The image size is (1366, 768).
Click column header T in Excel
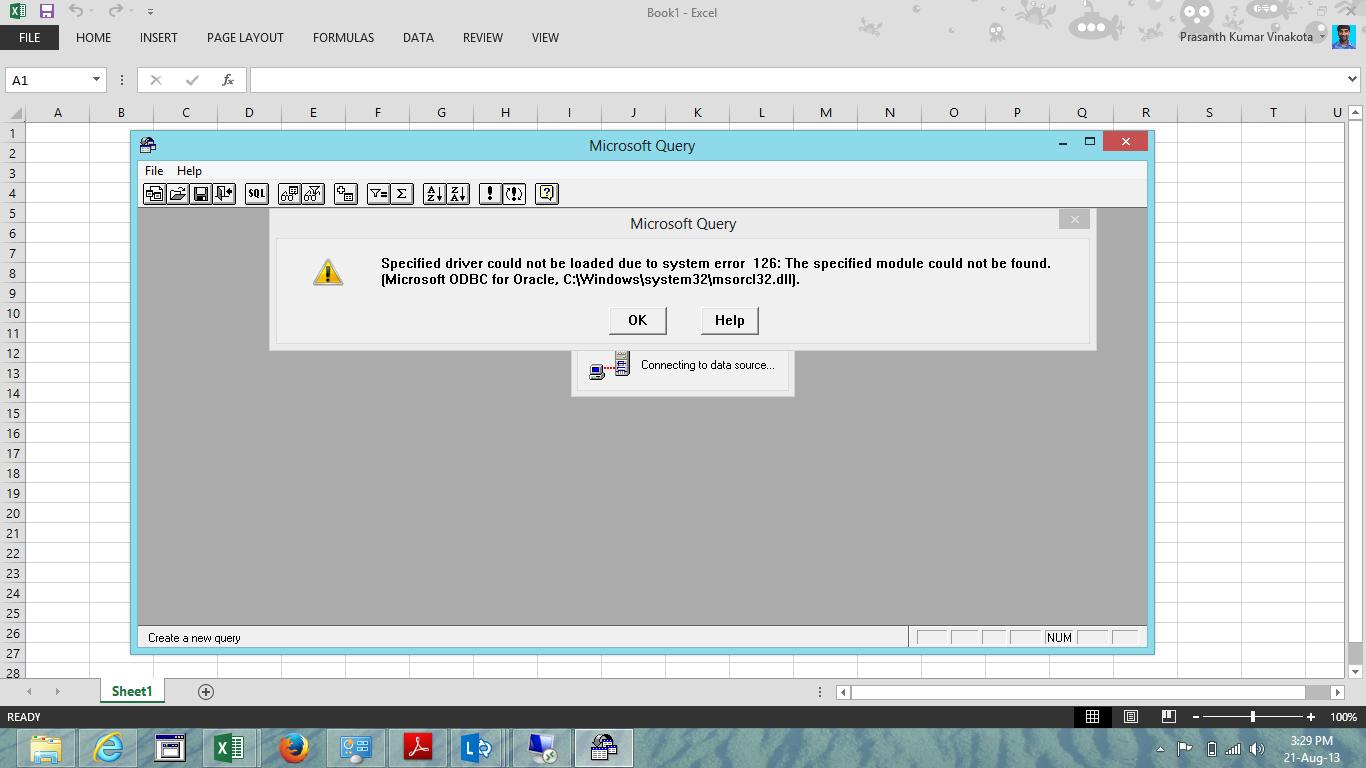1273,112
